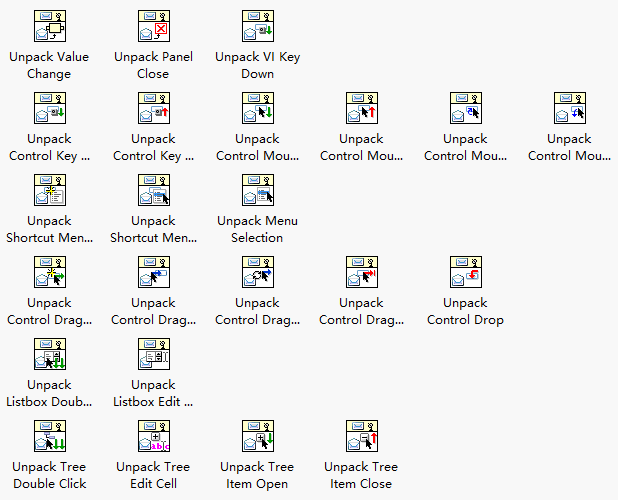Click the Unpack Tree Double Click icon
Viewport: 618px width, 500px height.
pyautogui.click(x=50, y=436)
